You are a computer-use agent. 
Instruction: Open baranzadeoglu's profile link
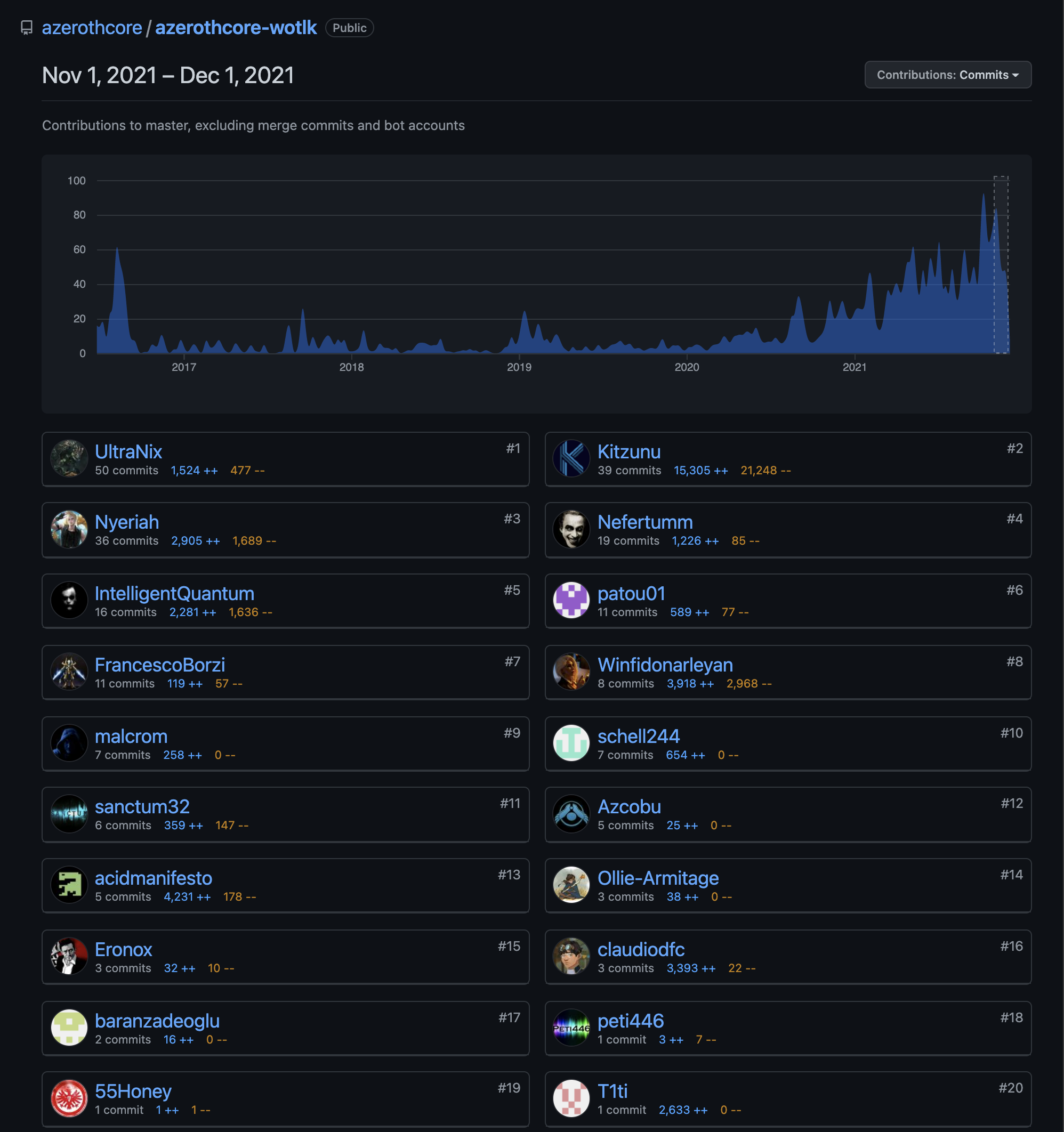pyautogui.click(x=157, y=1021)
